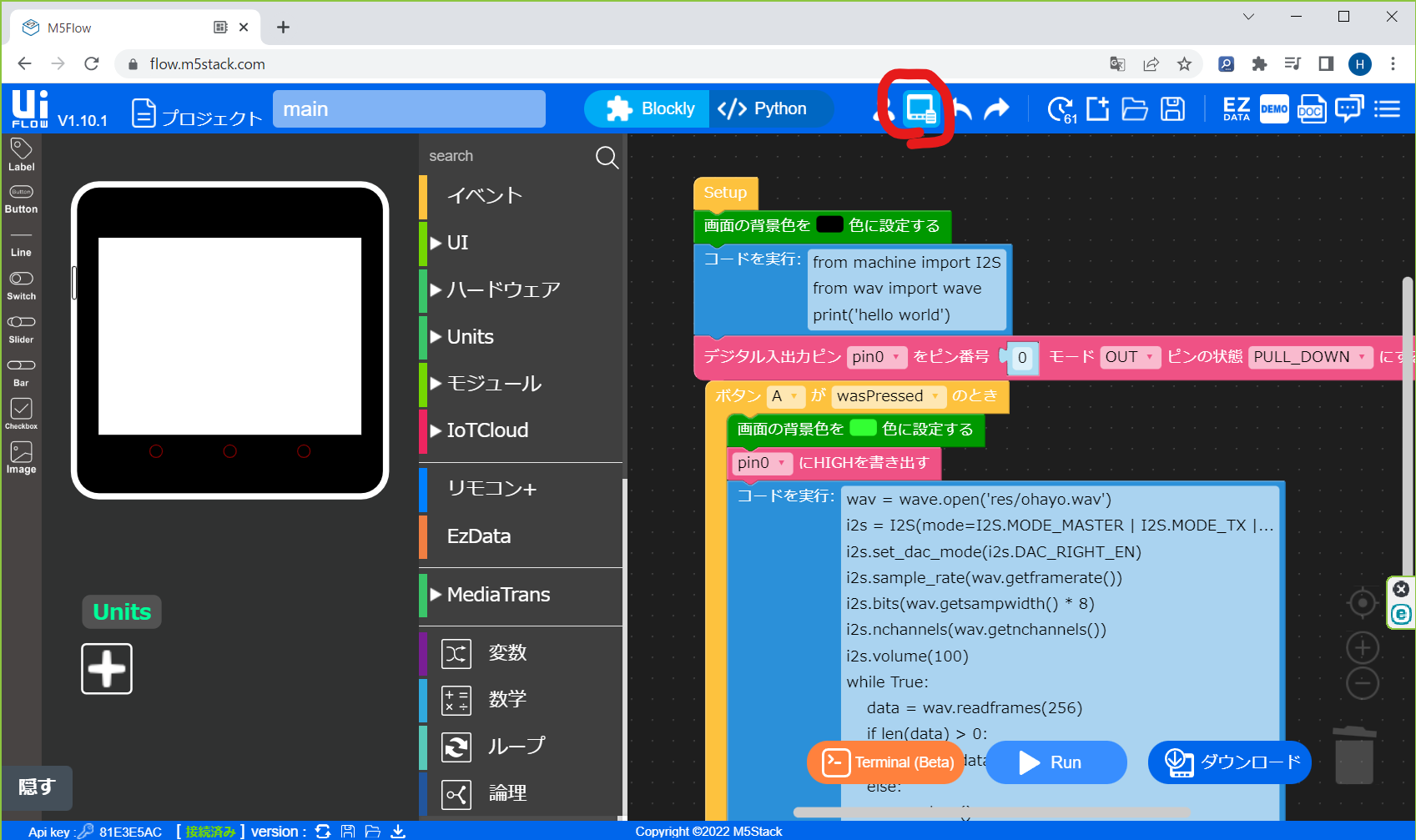Select the Label UI element tool

coord(21,155)
